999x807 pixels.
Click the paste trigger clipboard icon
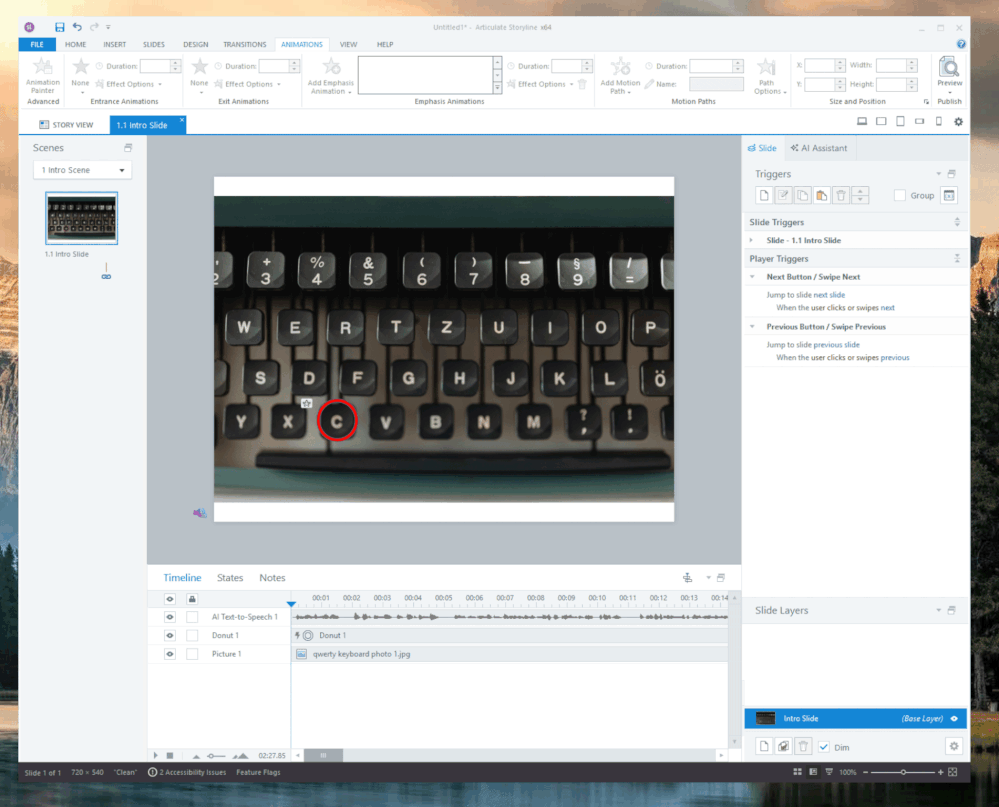tap(822, 196)
